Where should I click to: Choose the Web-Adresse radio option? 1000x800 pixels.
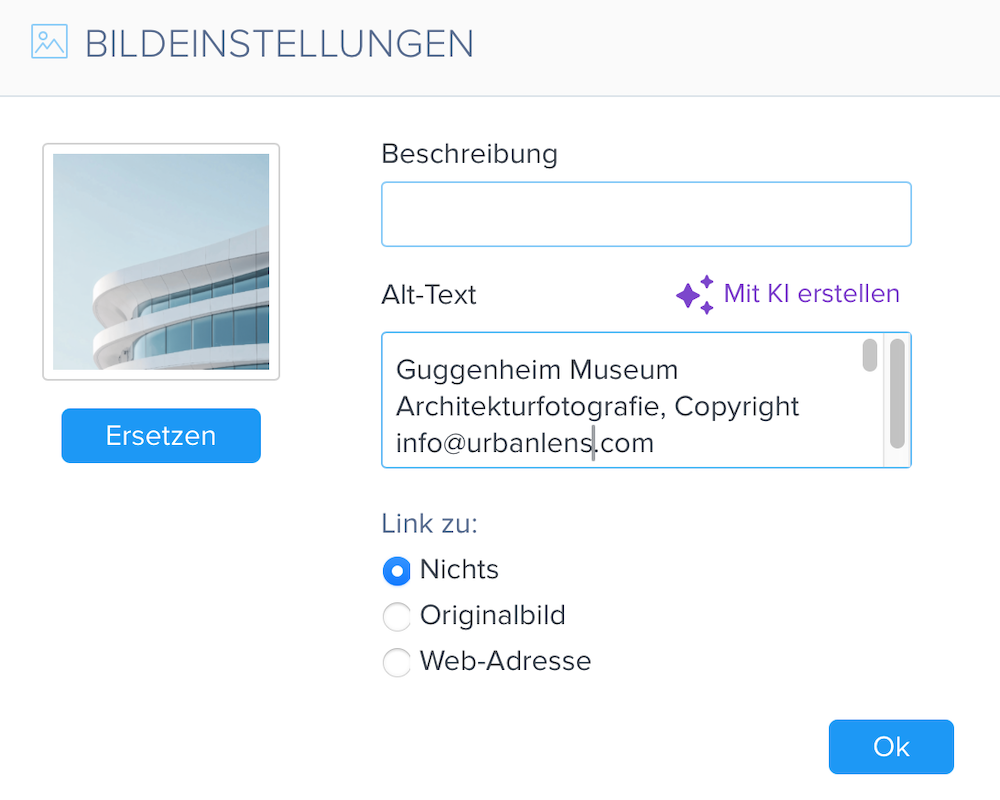(397, 662)
